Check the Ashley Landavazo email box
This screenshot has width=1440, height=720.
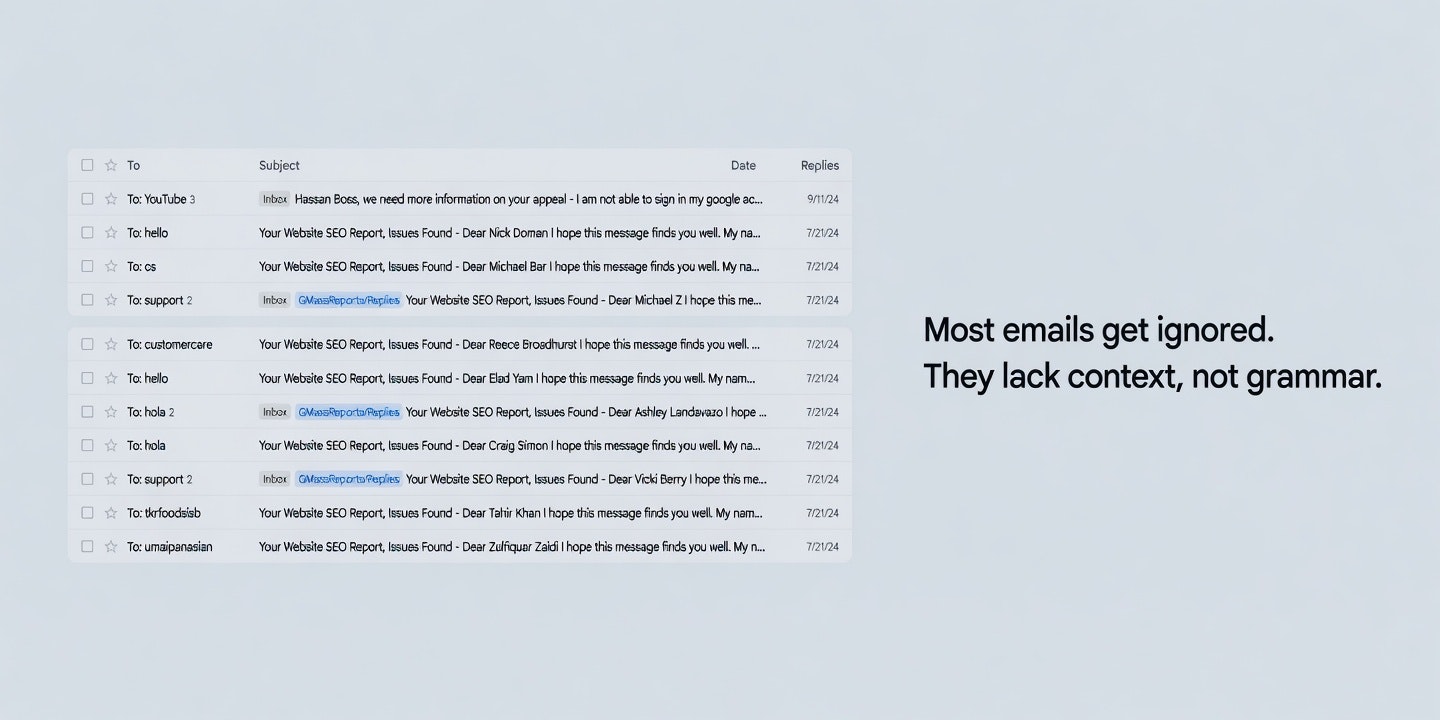(87, 412)
